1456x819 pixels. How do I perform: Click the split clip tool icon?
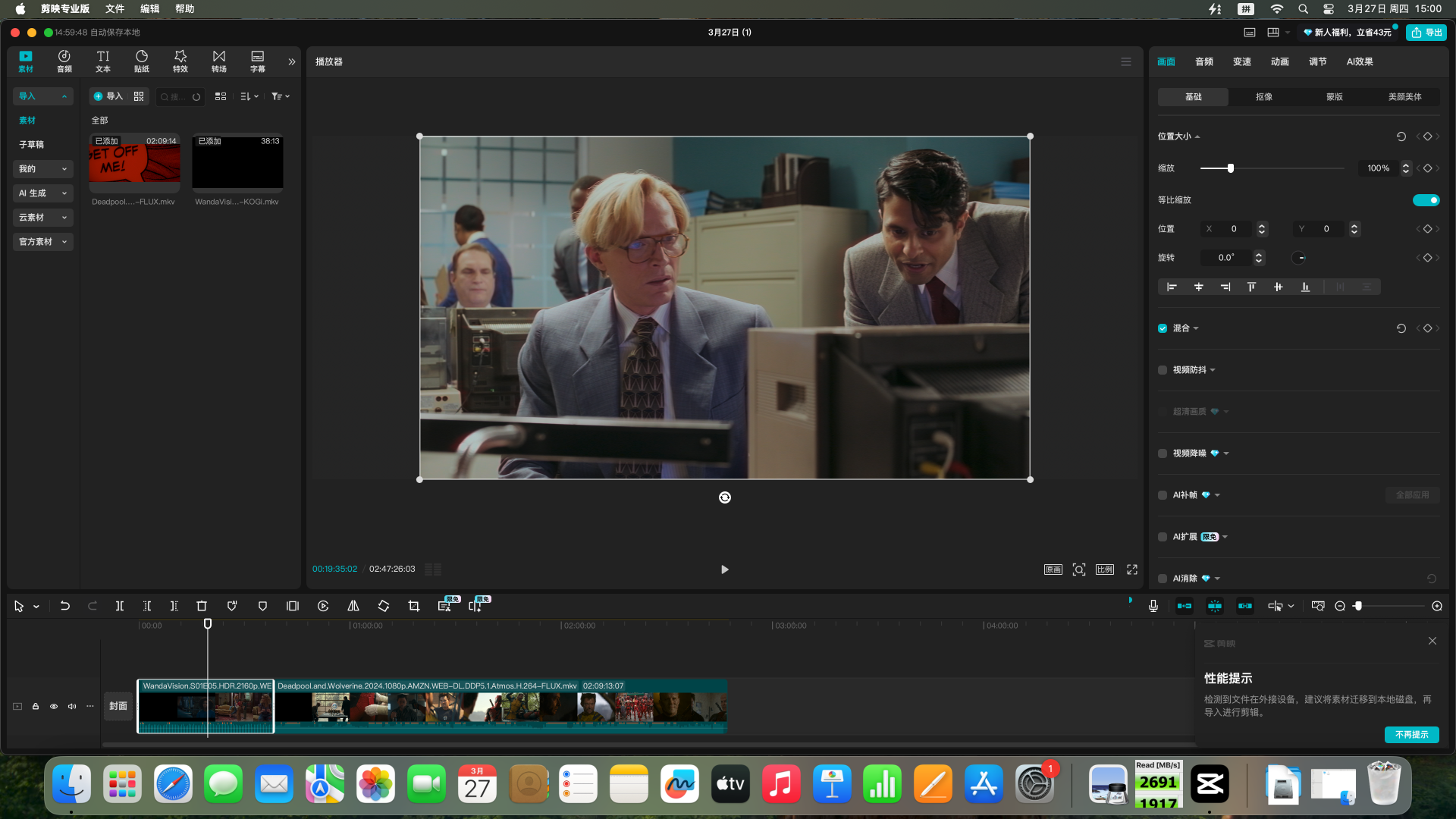click(x=120, y=606)
